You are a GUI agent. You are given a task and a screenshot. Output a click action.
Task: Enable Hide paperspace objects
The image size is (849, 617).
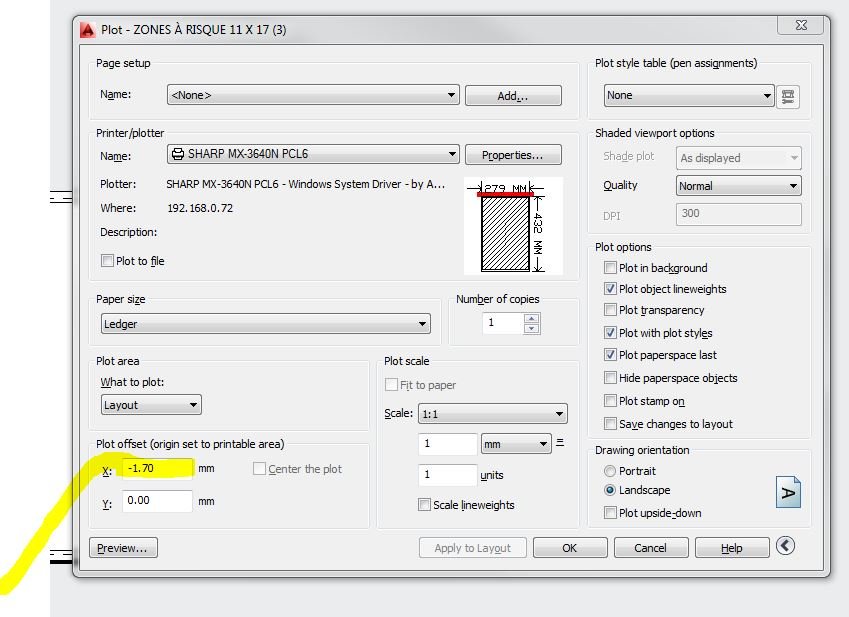610,378
